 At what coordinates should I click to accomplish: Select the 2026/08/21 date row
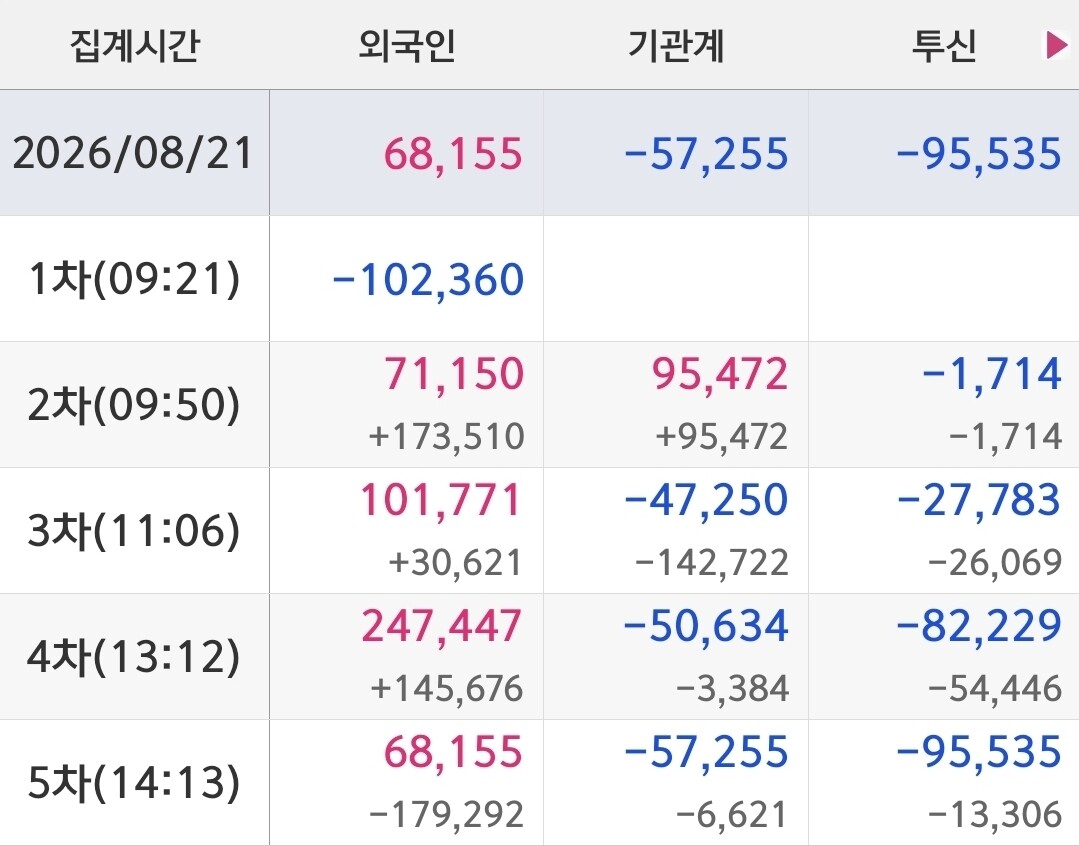coord(540,153)
